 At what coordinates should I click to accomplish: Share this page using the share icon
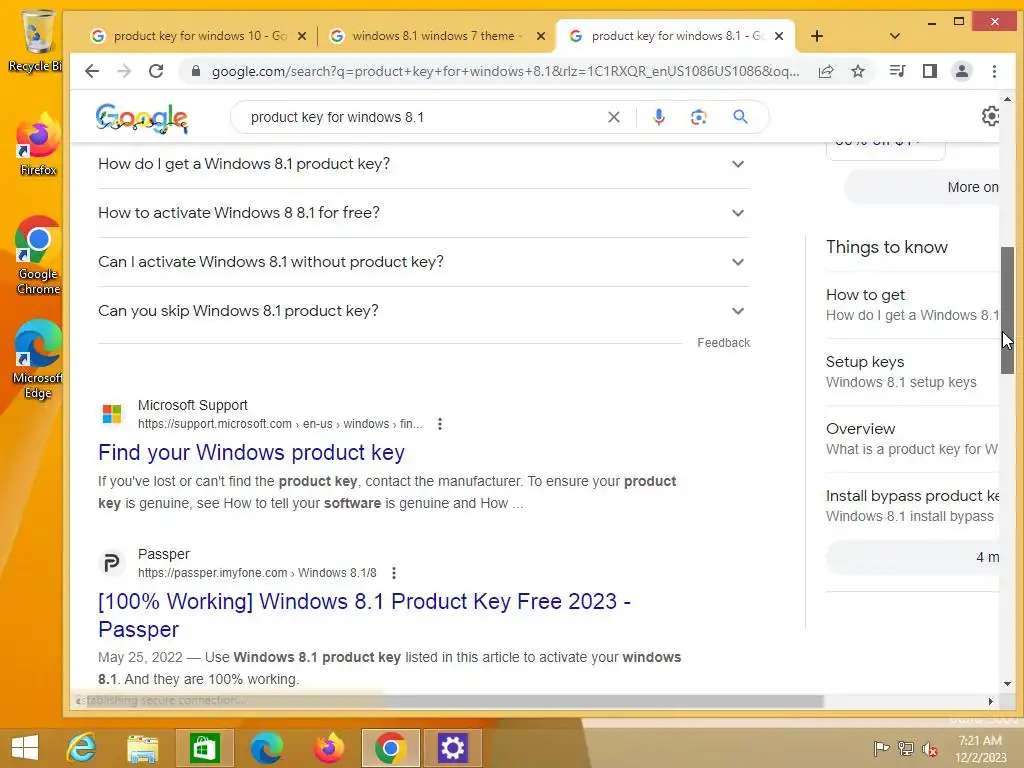tap(826, 71)
